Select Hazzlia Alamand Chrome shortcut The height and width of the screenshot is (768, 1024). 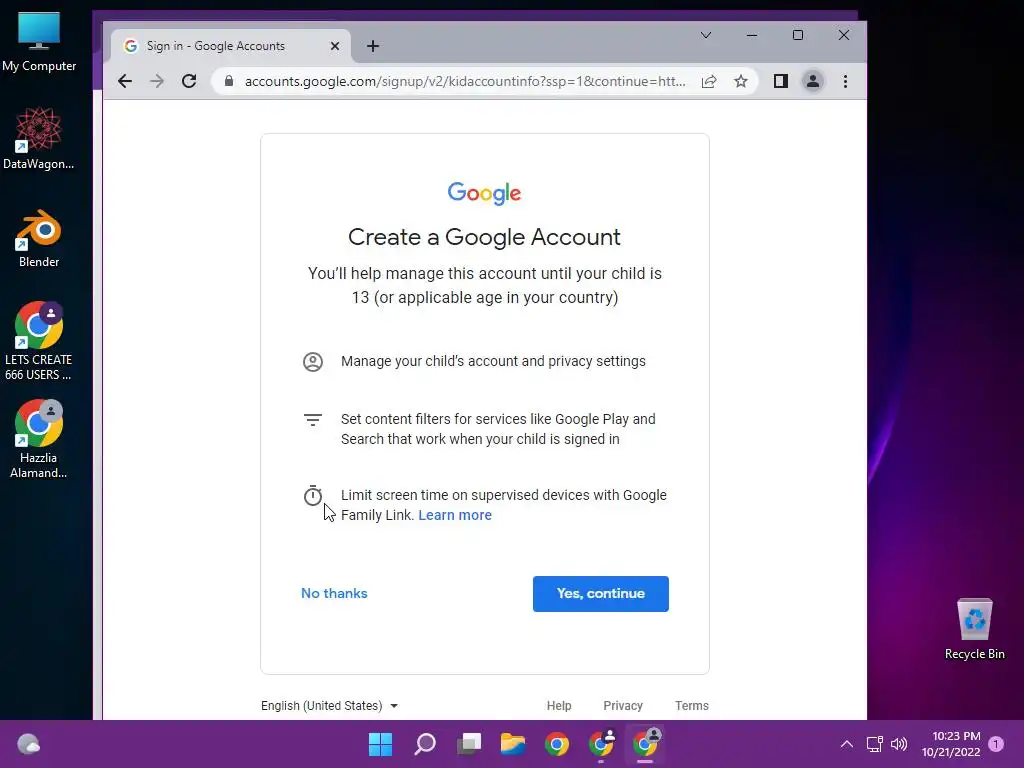tap(39, 439)
